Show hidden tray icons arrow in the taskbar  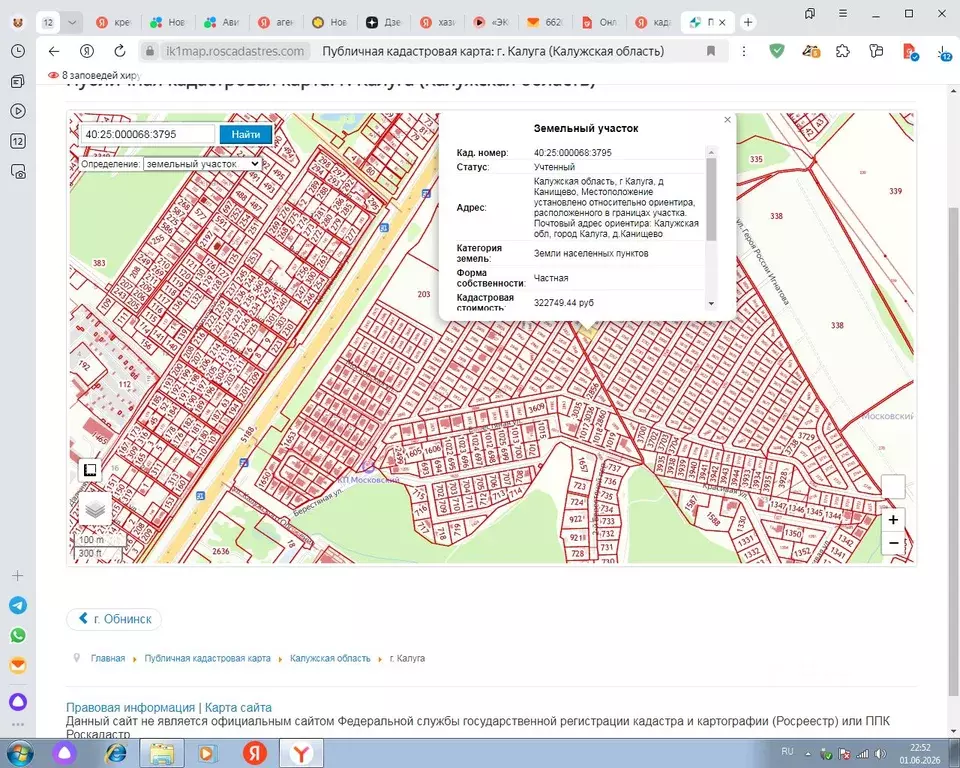[x=808, y=754]
